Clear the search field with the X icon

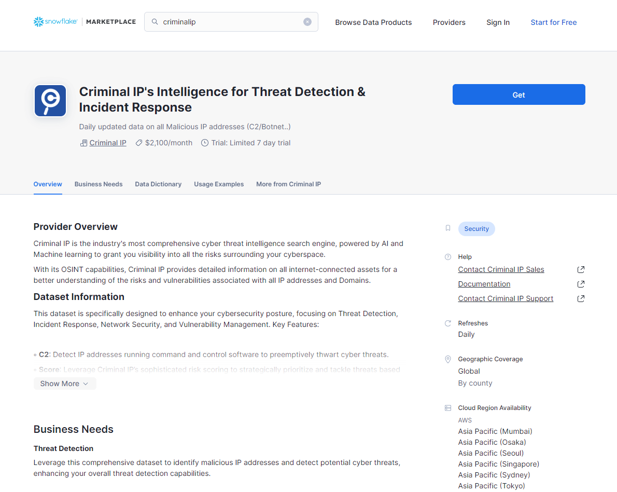point(307,22)
